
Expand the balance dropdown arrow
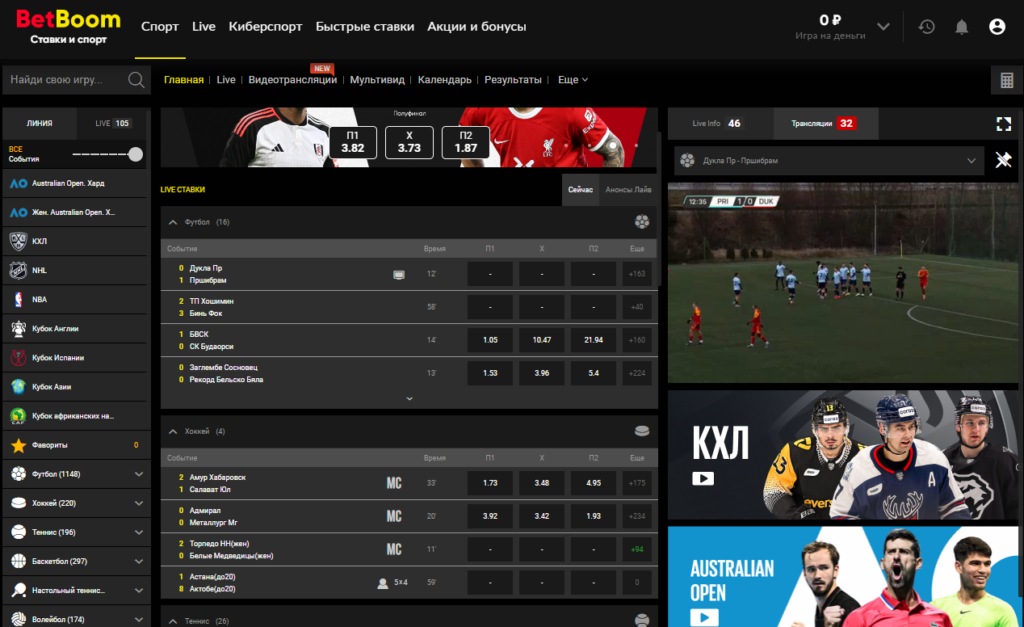click(x=883, y=27)
